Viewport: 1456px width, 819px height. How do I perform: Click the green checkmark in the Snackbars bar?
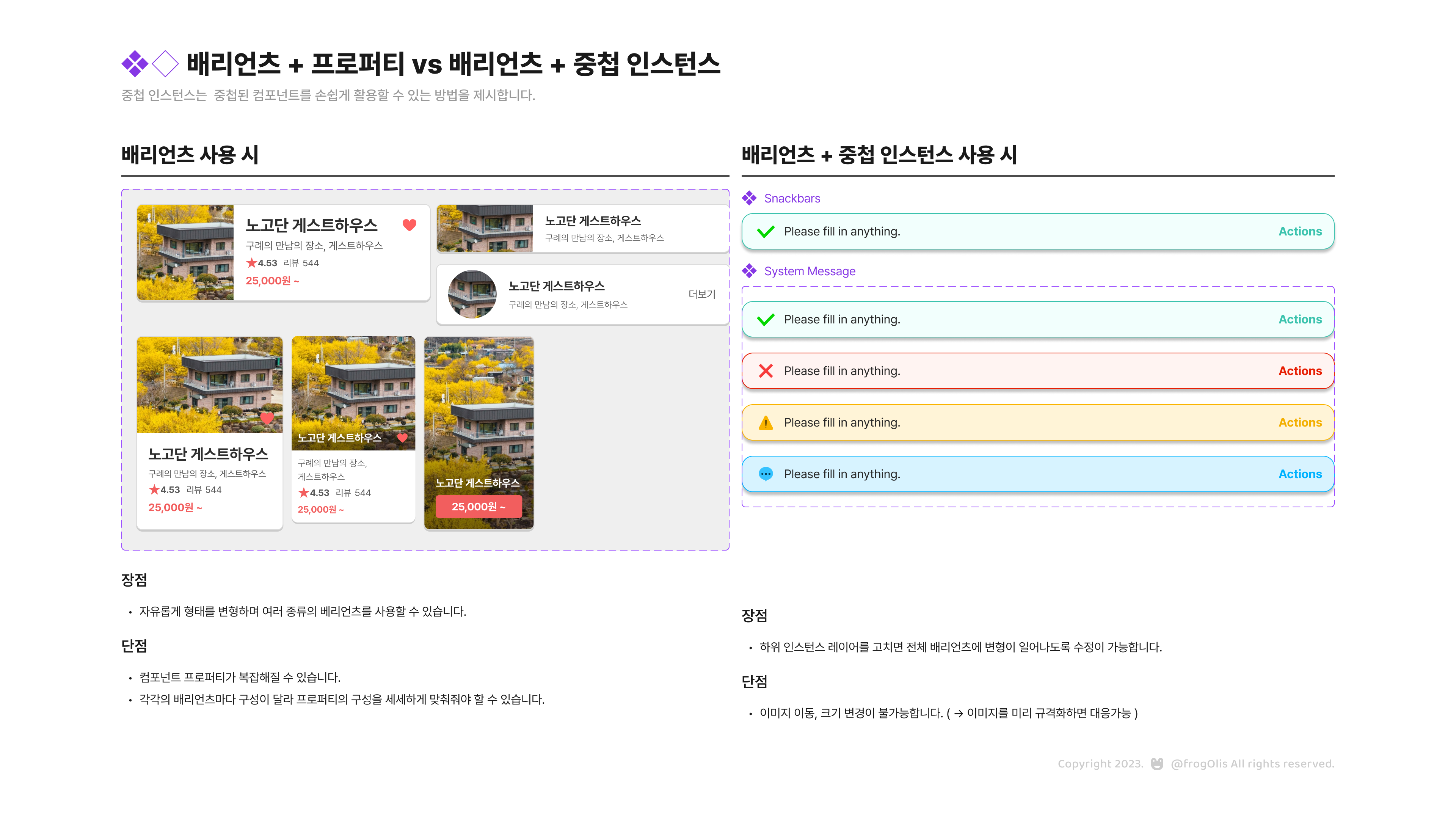coord(766,232)
